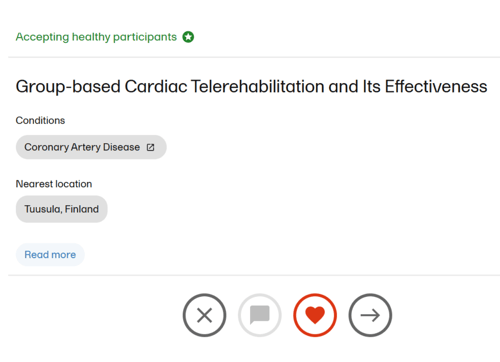
Task: Open the Read more link
Action: pos(50,255)
